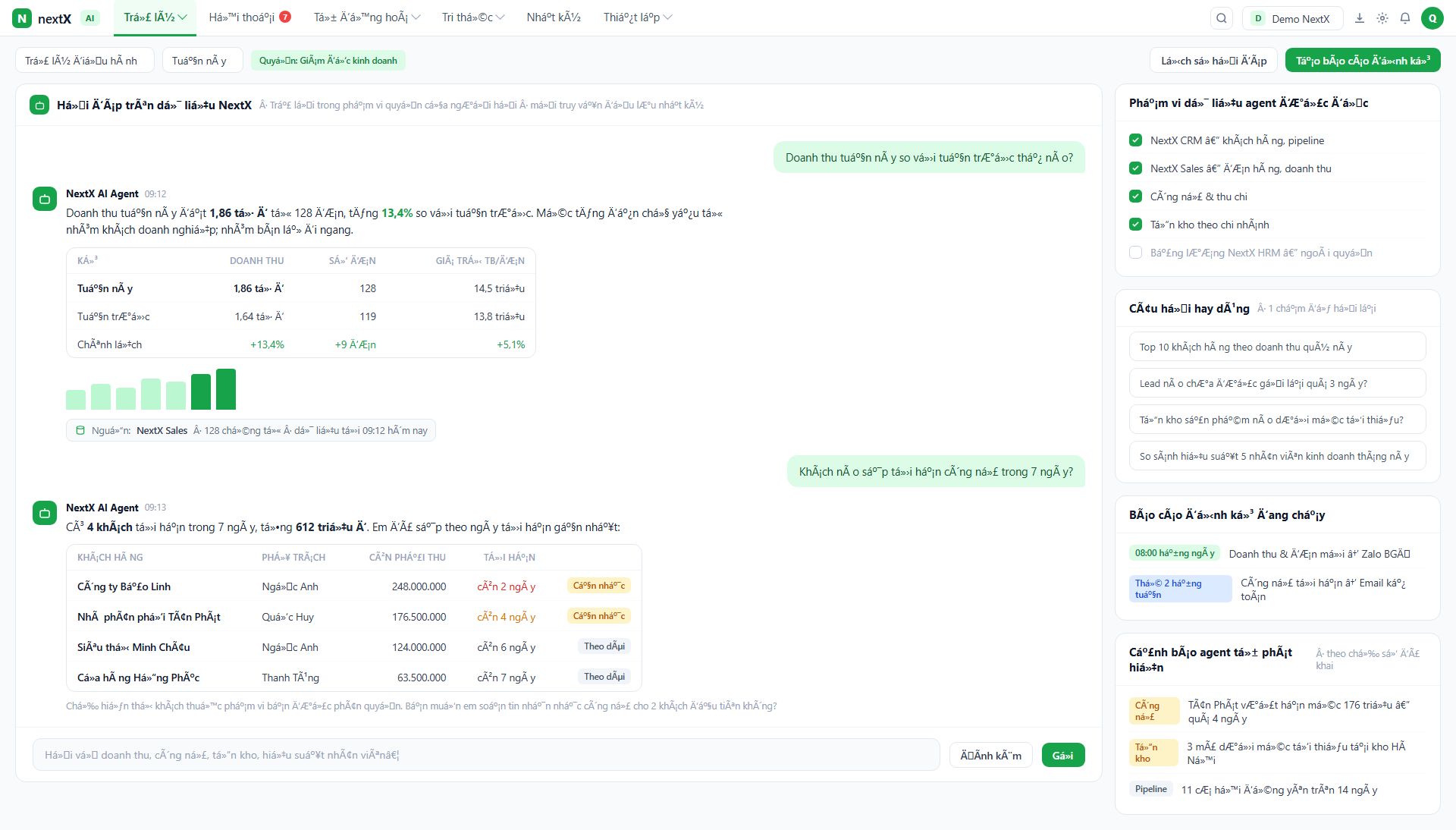Screen dimensions: 1456x830
Task: Click the Pipeline alert tag
Action: pos(1150,789)
